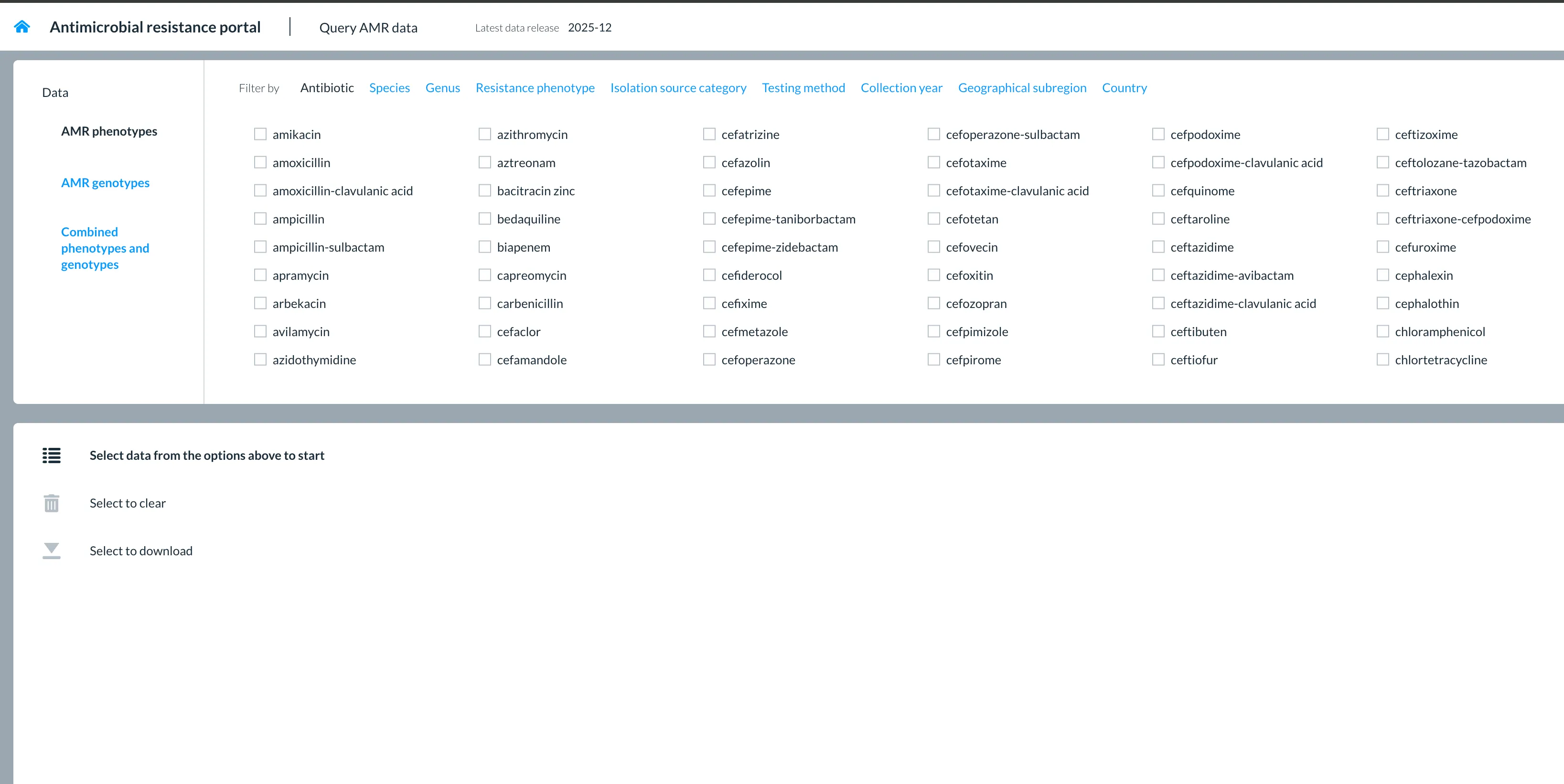
Task: Click the cefotaxime-clavulanic acid label
Action: click(1017, 191)
